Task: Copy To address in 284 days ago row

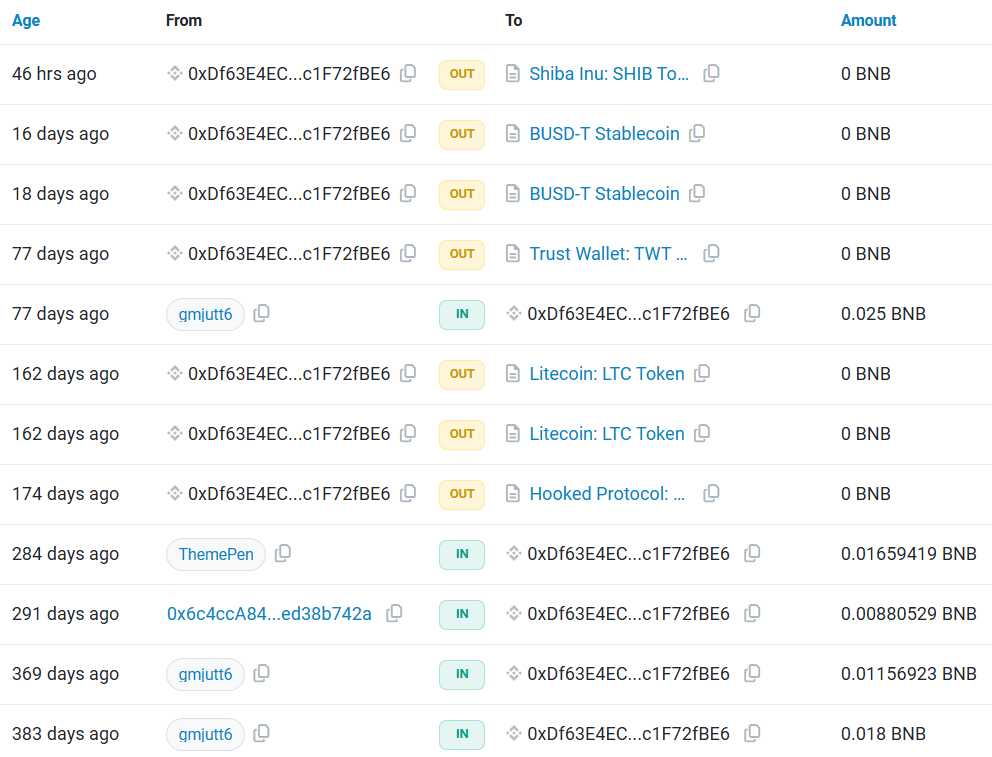Action: 752,553
